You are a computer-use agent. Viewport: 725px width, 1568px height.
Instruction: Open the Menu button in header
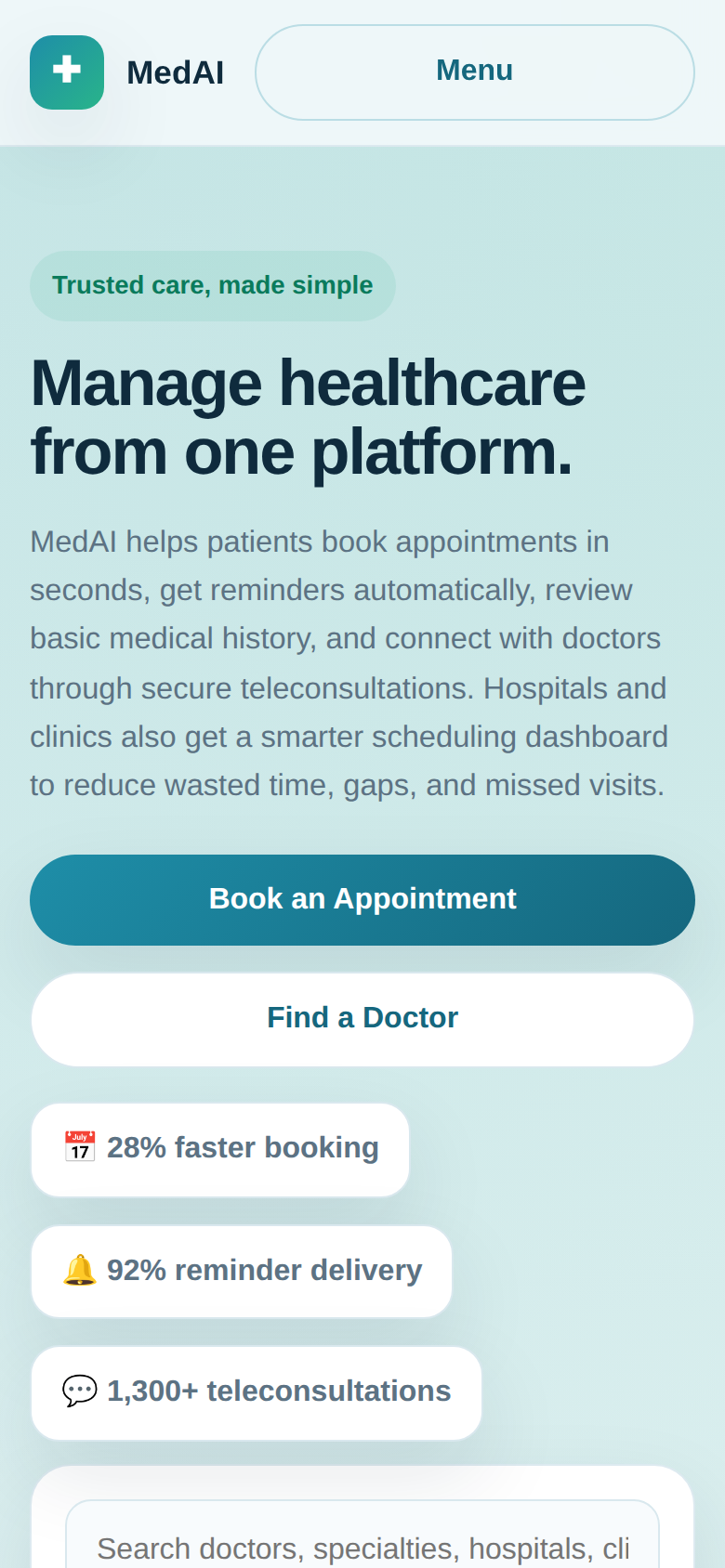click(475, 72)
